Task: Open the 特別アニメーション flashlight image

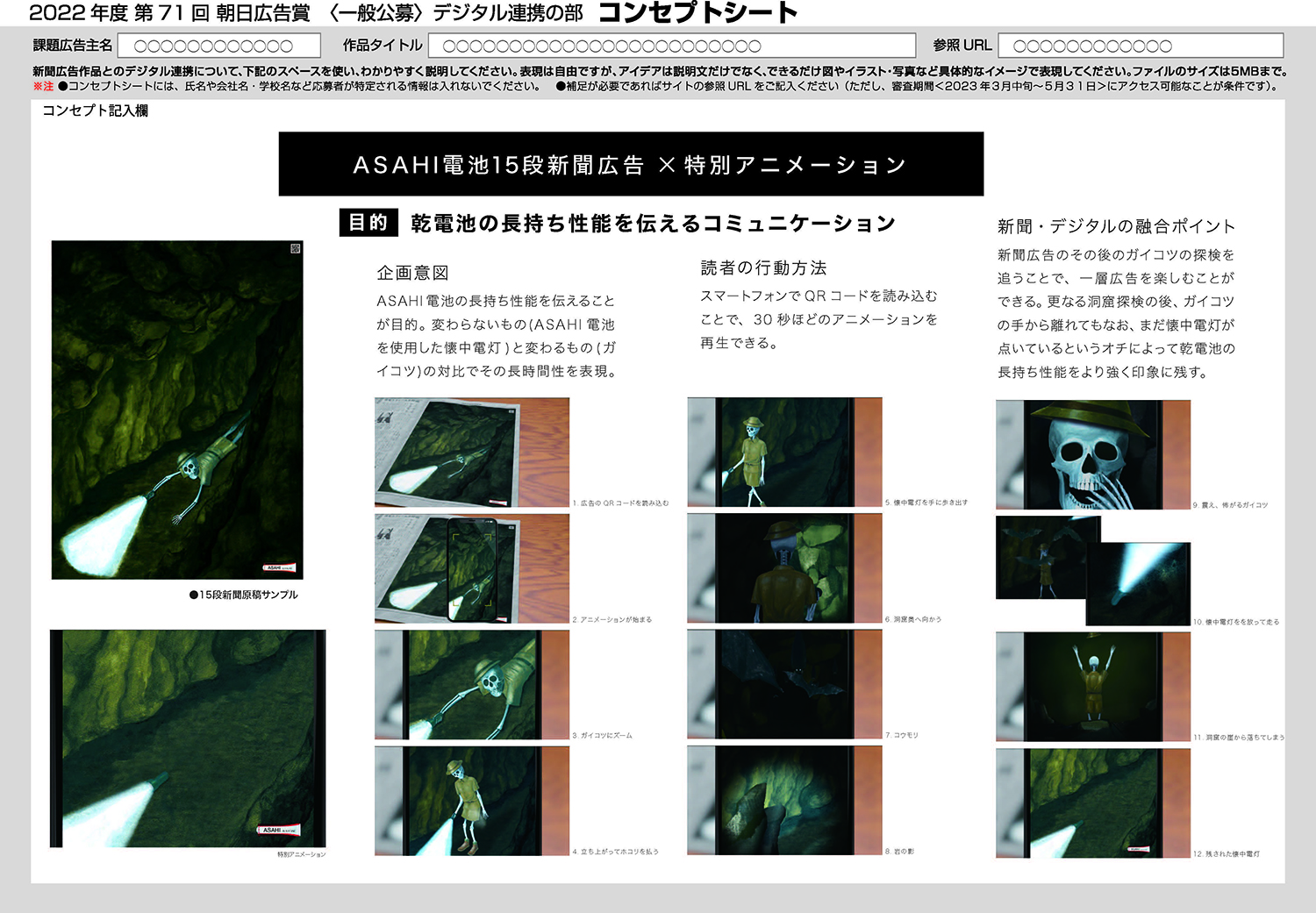Action: tap(188, 738)
